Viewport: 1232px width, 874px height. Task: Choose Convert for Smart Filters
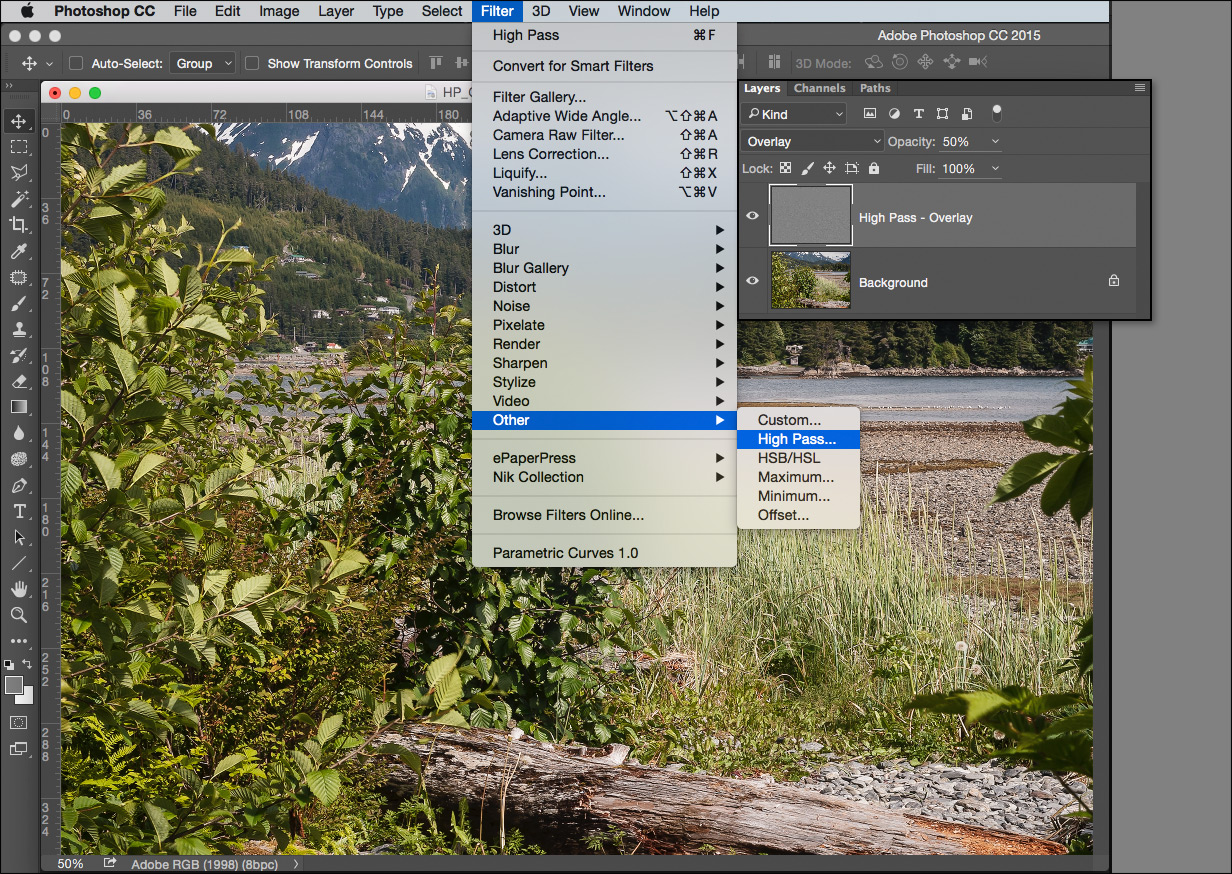coord(604,66)
